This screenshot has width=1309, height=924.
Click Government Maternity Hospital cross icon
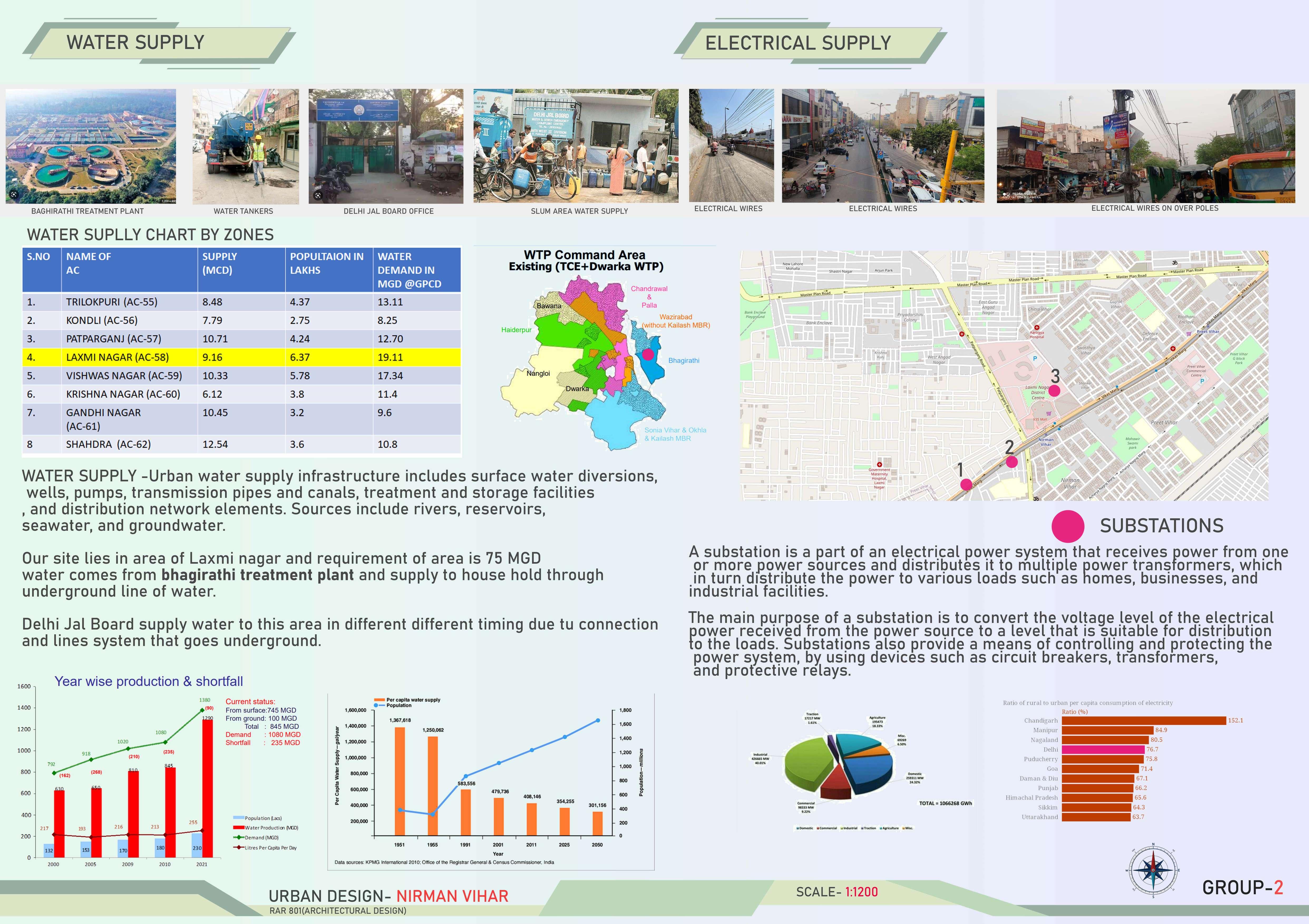tap(880, 464)
